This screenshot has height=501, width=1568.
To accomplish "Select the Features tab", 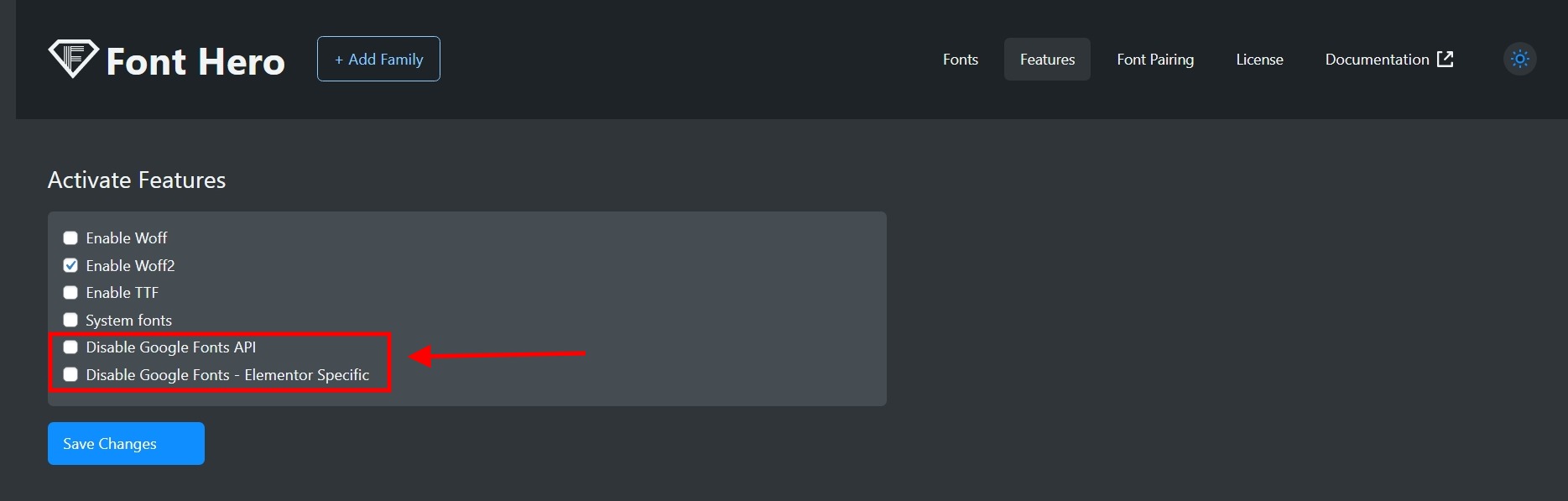I will click(x=1047, y=60).
